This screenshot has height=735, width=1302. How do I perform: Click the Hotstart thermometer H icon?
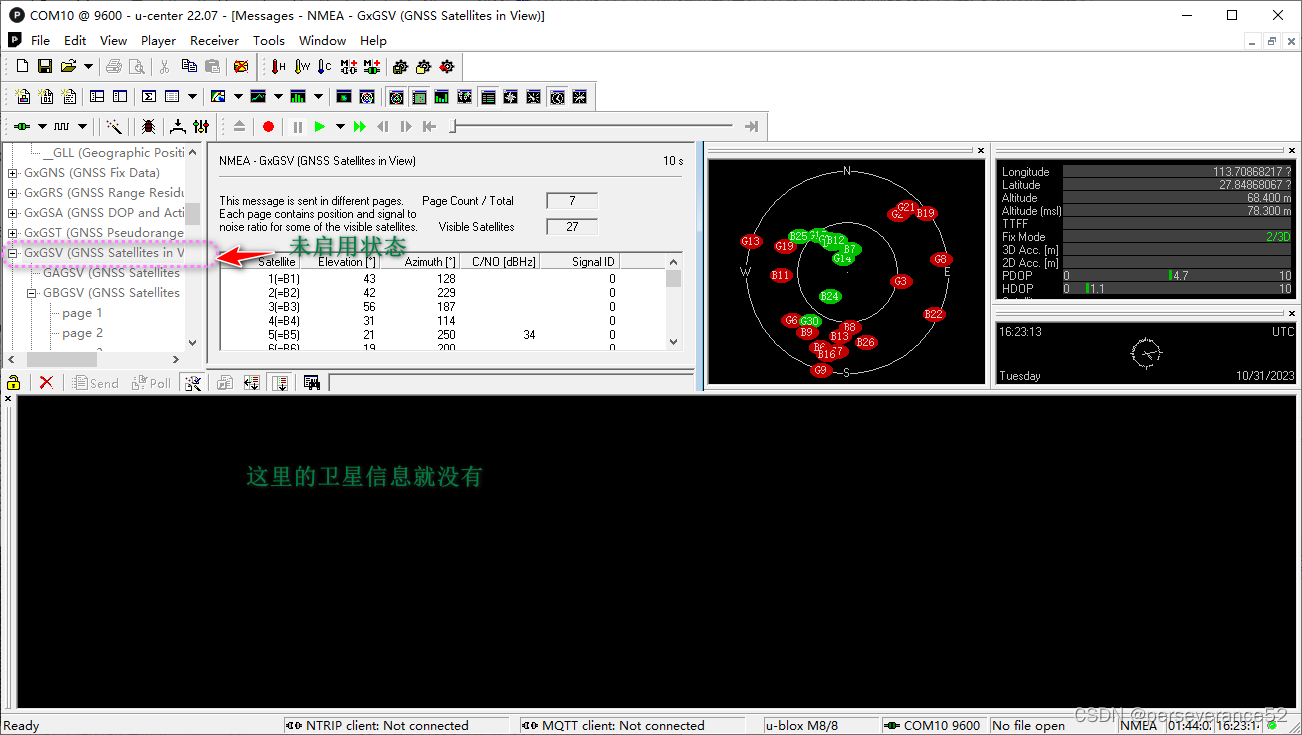(x=278, y=66)
